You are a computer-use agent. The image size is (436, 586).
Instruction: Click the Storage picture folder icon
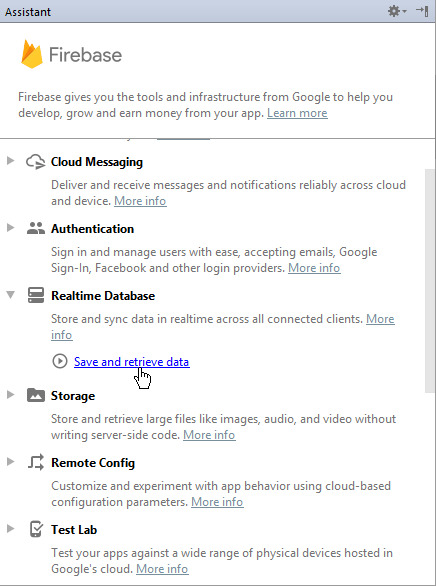click(x=36, y=395)
